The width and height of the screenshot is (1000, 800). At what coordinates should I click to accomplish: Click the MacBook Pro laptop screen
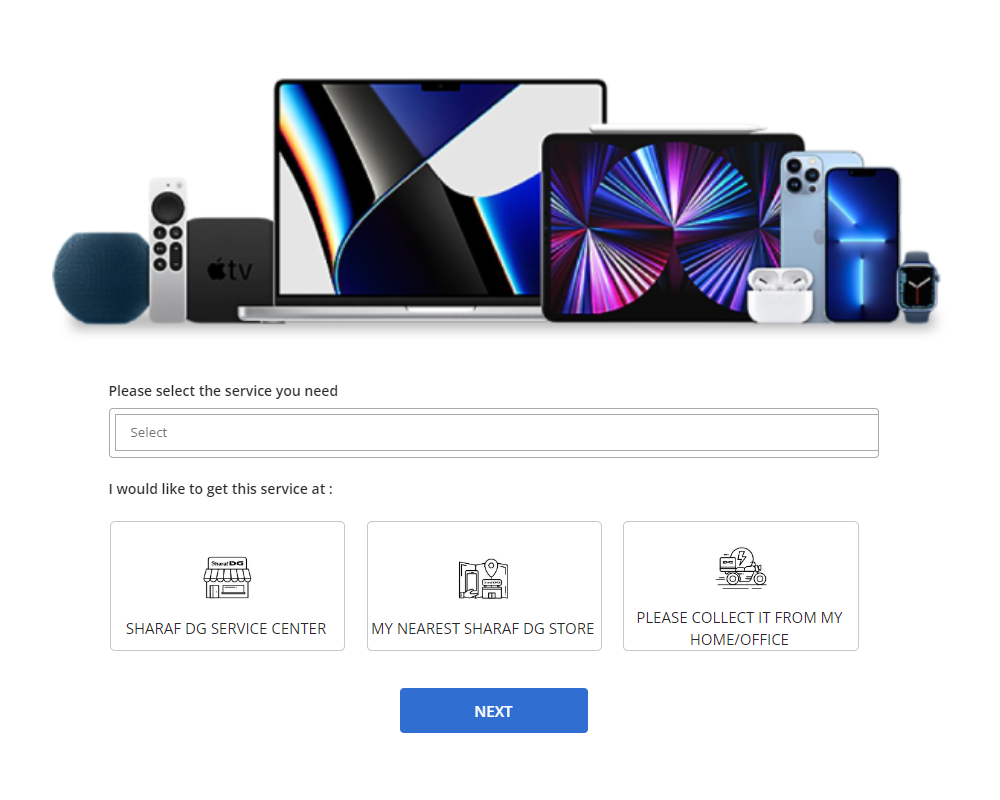coord(440,188)
